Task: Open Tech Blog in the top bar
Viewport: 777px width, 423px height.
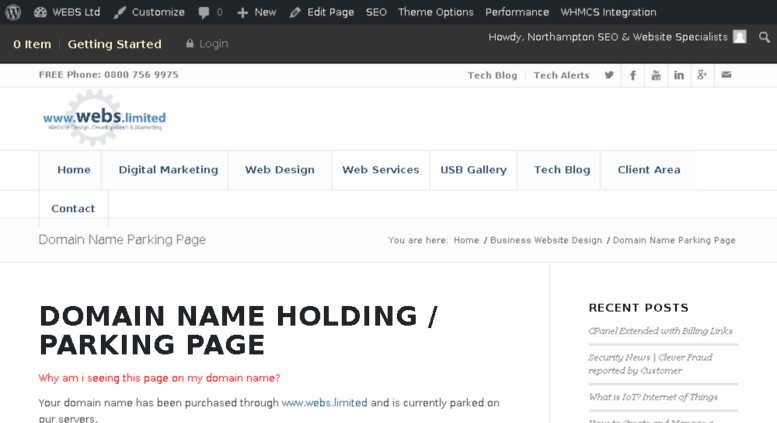Action: pyautogui.click(x=492, y=75)
